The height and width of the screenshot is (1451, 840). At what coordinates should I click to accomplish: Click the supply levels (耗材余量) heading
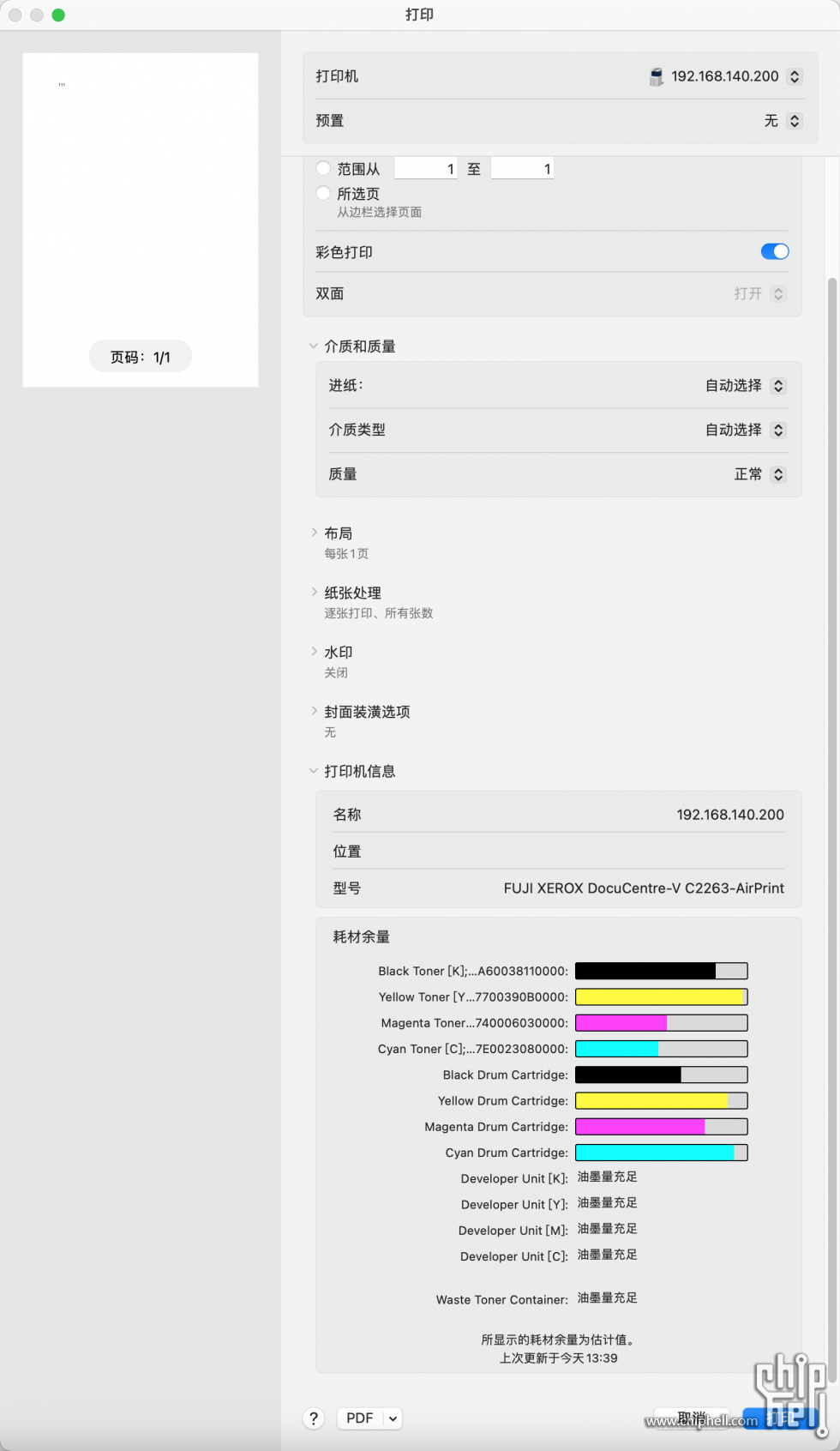click(x=362, y=936)
